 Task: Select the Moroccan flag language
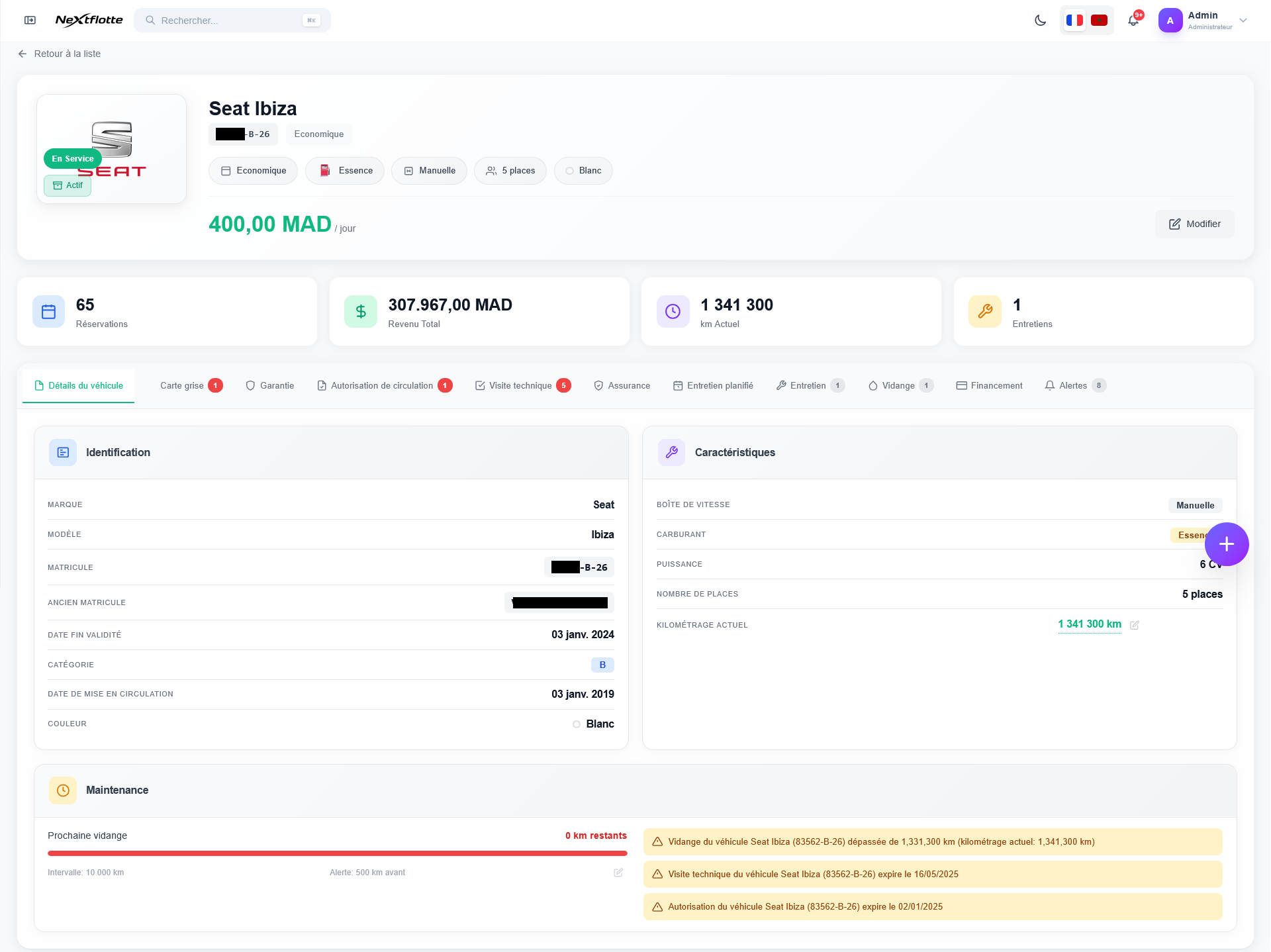tap(1099, 21)
